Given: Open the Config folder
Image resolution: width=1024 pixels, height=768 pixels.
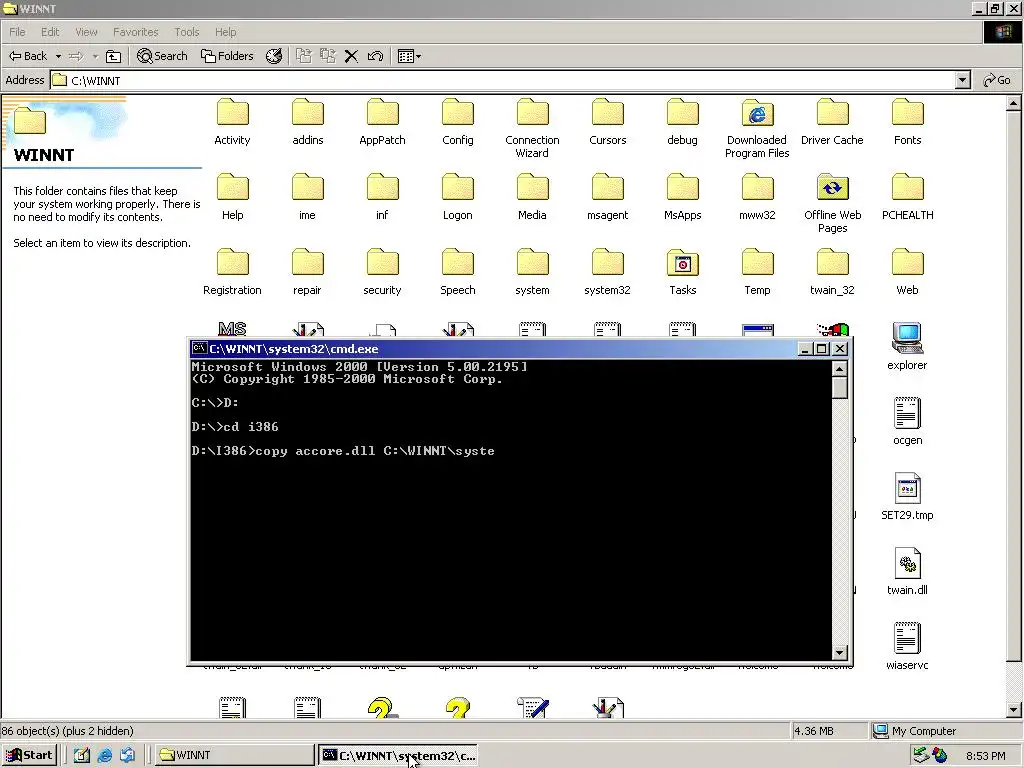Looking at the screenshot, I should pos(458,123).
